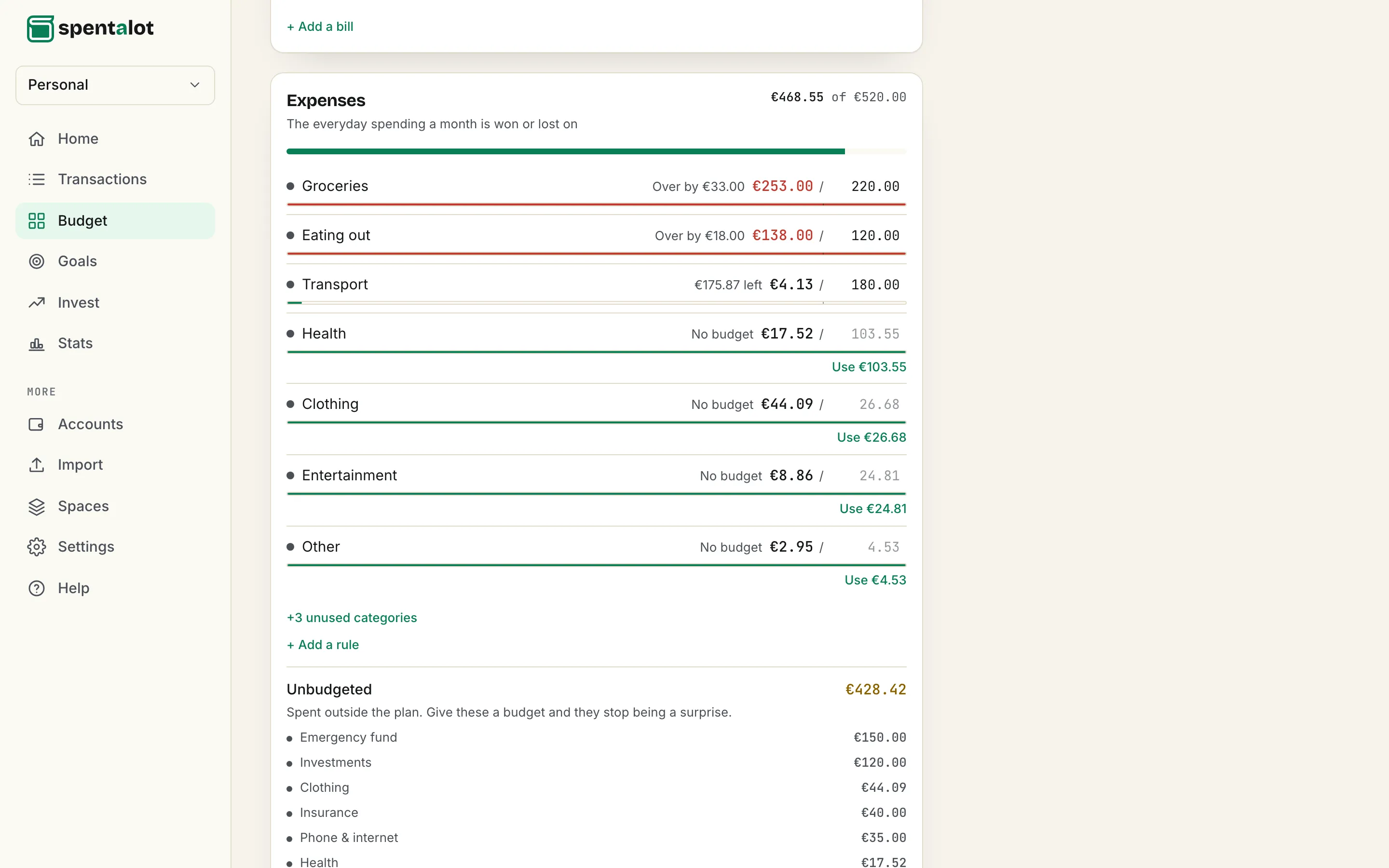The image size is (1389, 868).
Task: Open the Spaces page
Action: point(115,506)
